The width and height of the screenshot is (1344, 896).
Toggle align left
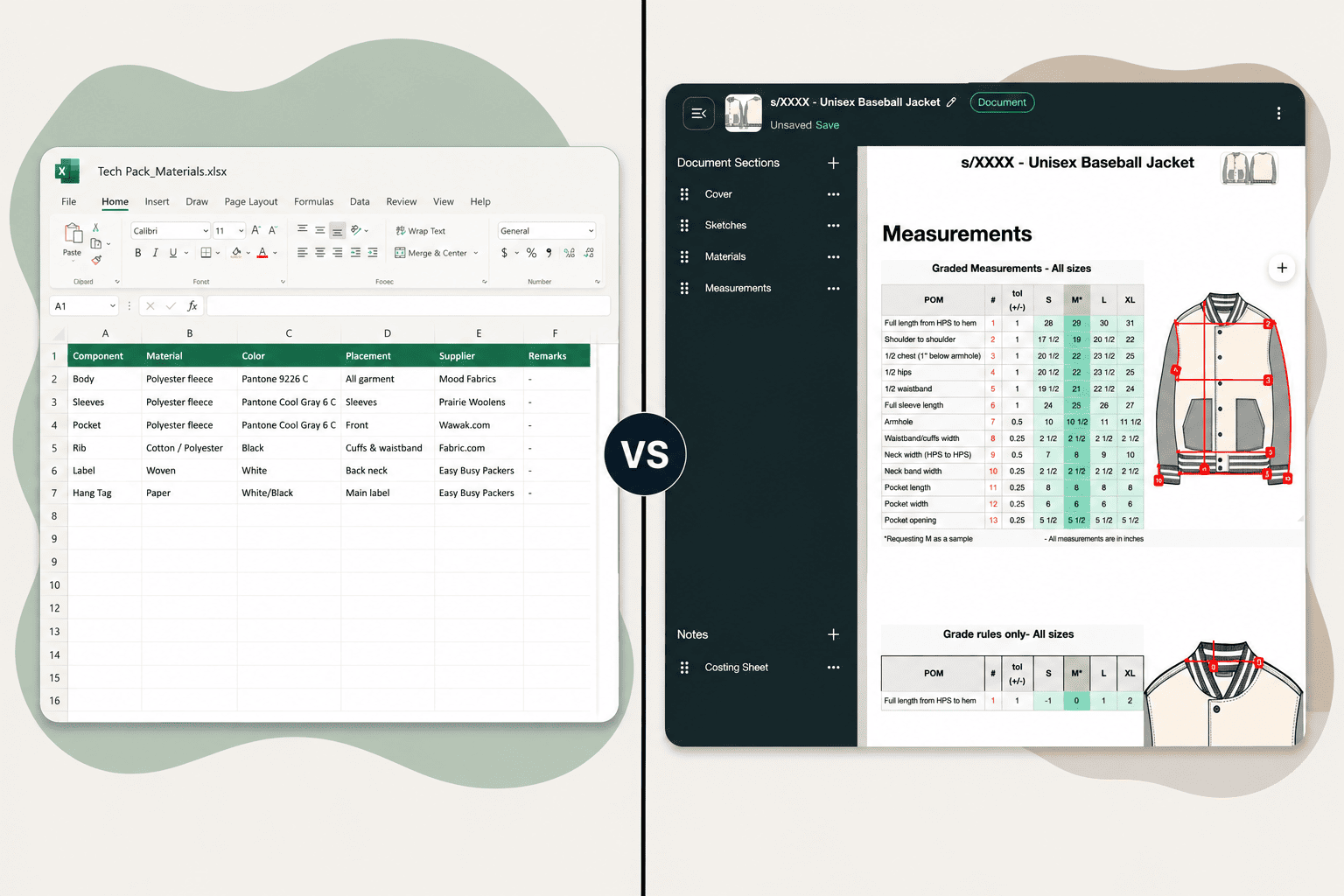pyautogui.click(x=302, y=253)
